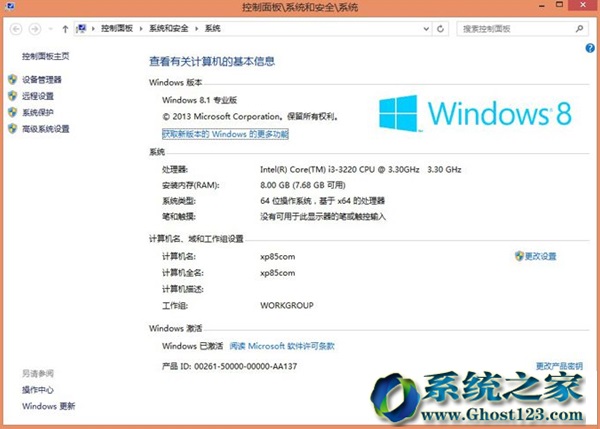The image size is (600, 429).
Task: Open 远程设置 link
Action: (x=38, y=96)
